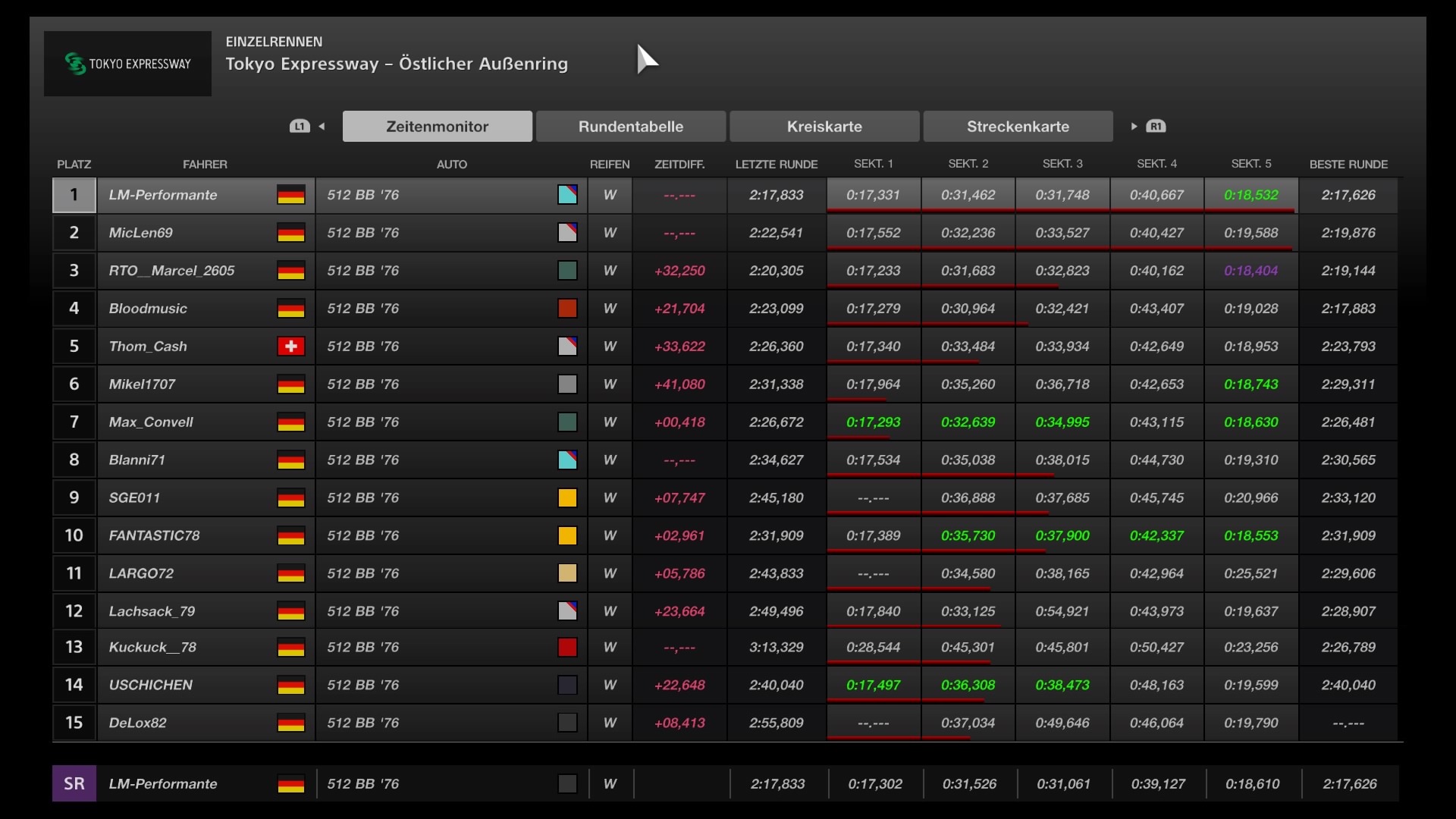1456x819 pixels.
Task: Click the SR badge in bottom row
Action: click(x=74, y=783)
